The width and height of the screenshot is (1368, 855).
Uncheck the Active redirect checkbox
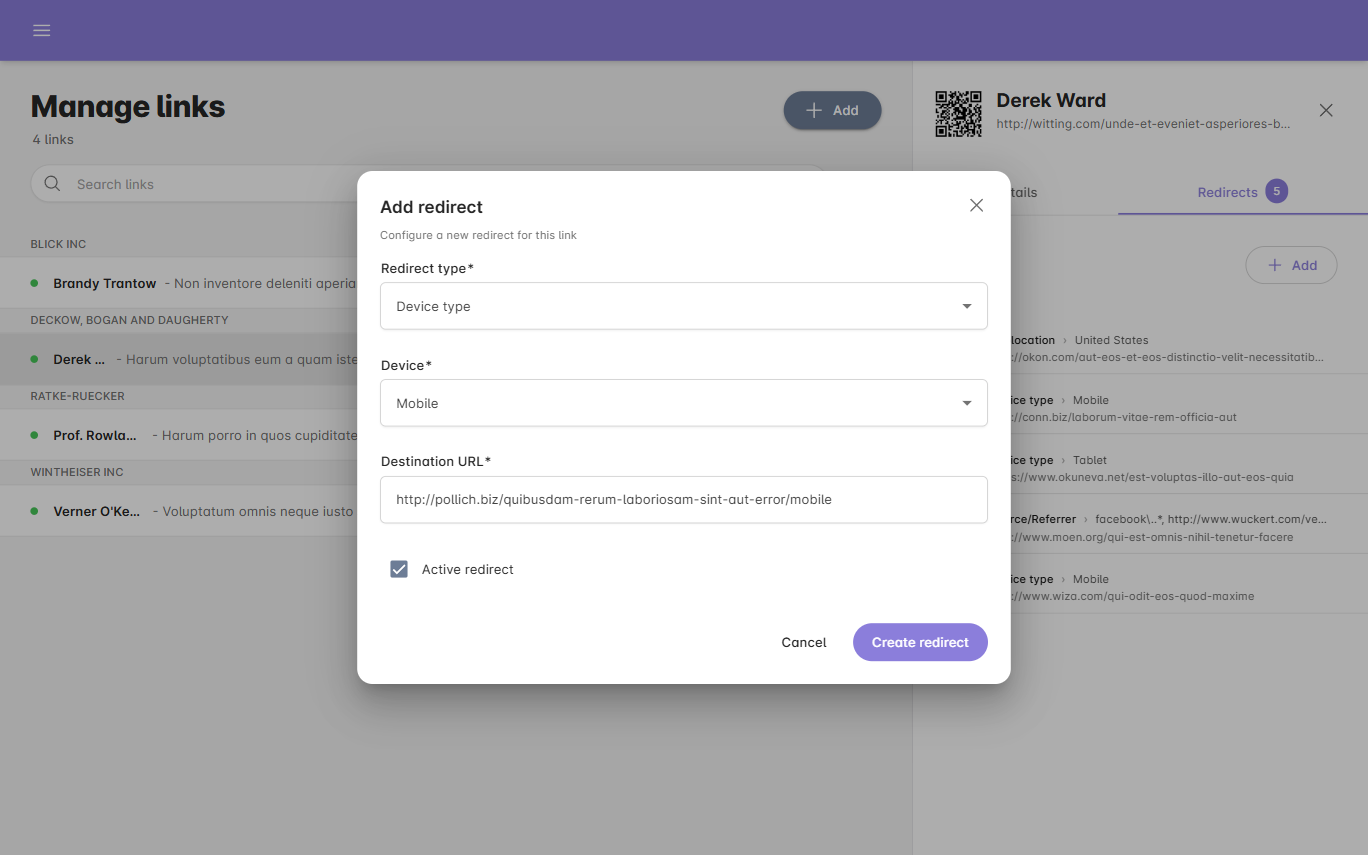coord(399,569)
